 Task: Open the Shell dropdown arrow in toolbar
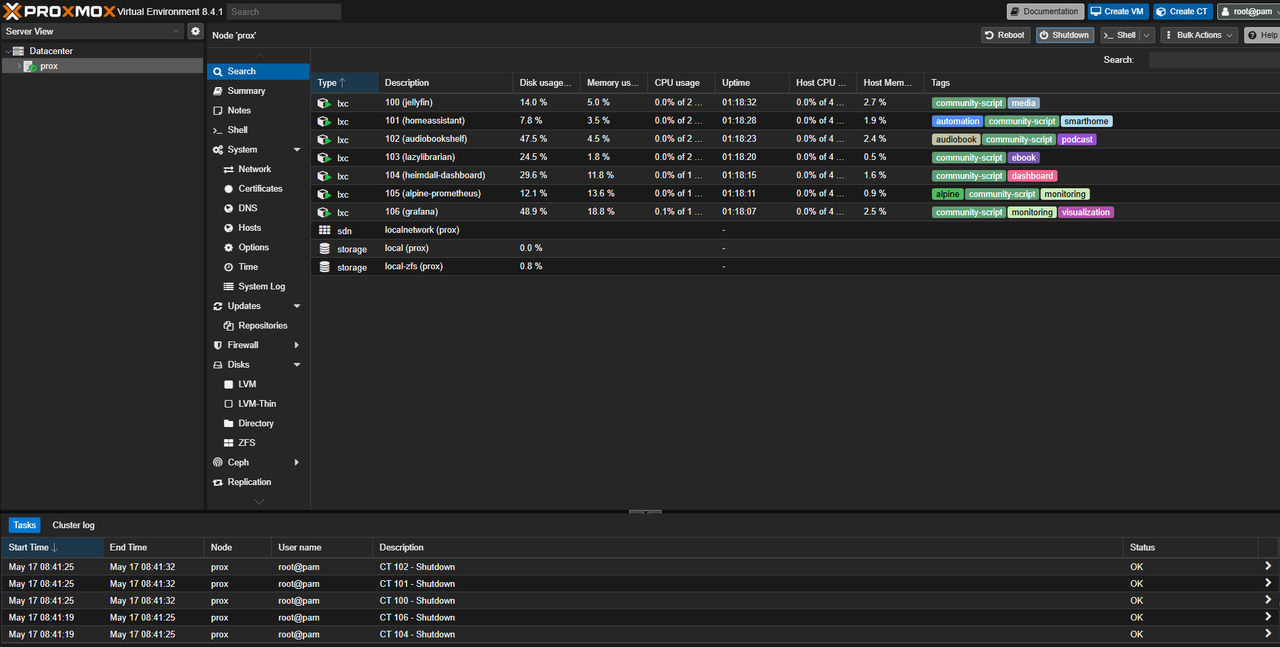[1146, 35]
